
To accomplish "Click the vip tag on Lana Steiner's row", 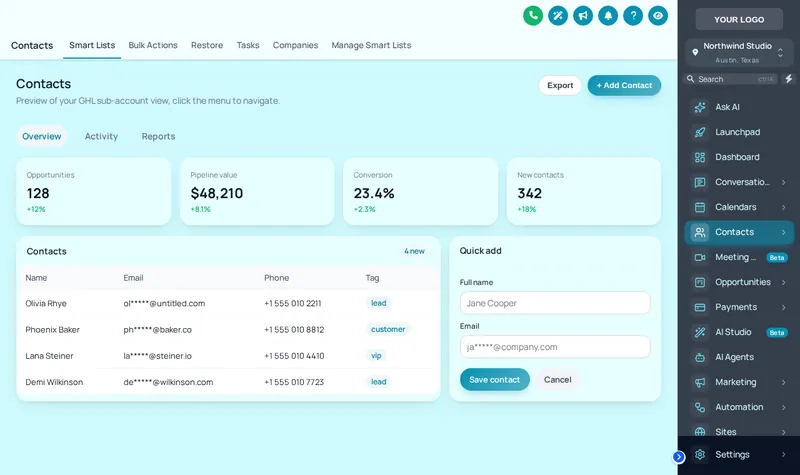I will tap(376, 356).
